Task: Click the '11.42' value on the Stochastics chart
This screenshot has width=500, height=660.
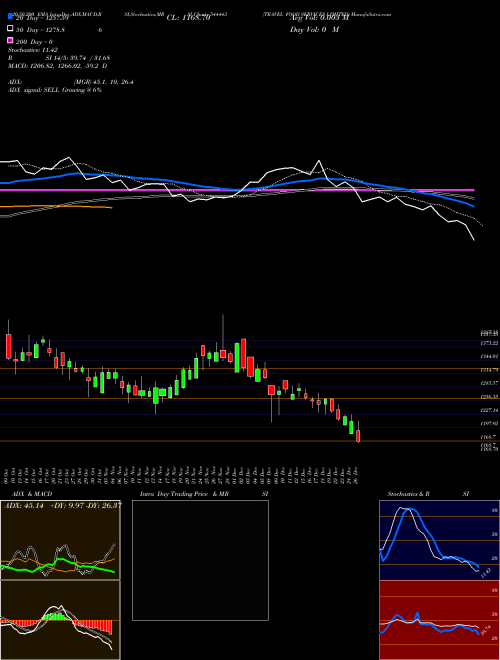Action: (x=485, y=573)
